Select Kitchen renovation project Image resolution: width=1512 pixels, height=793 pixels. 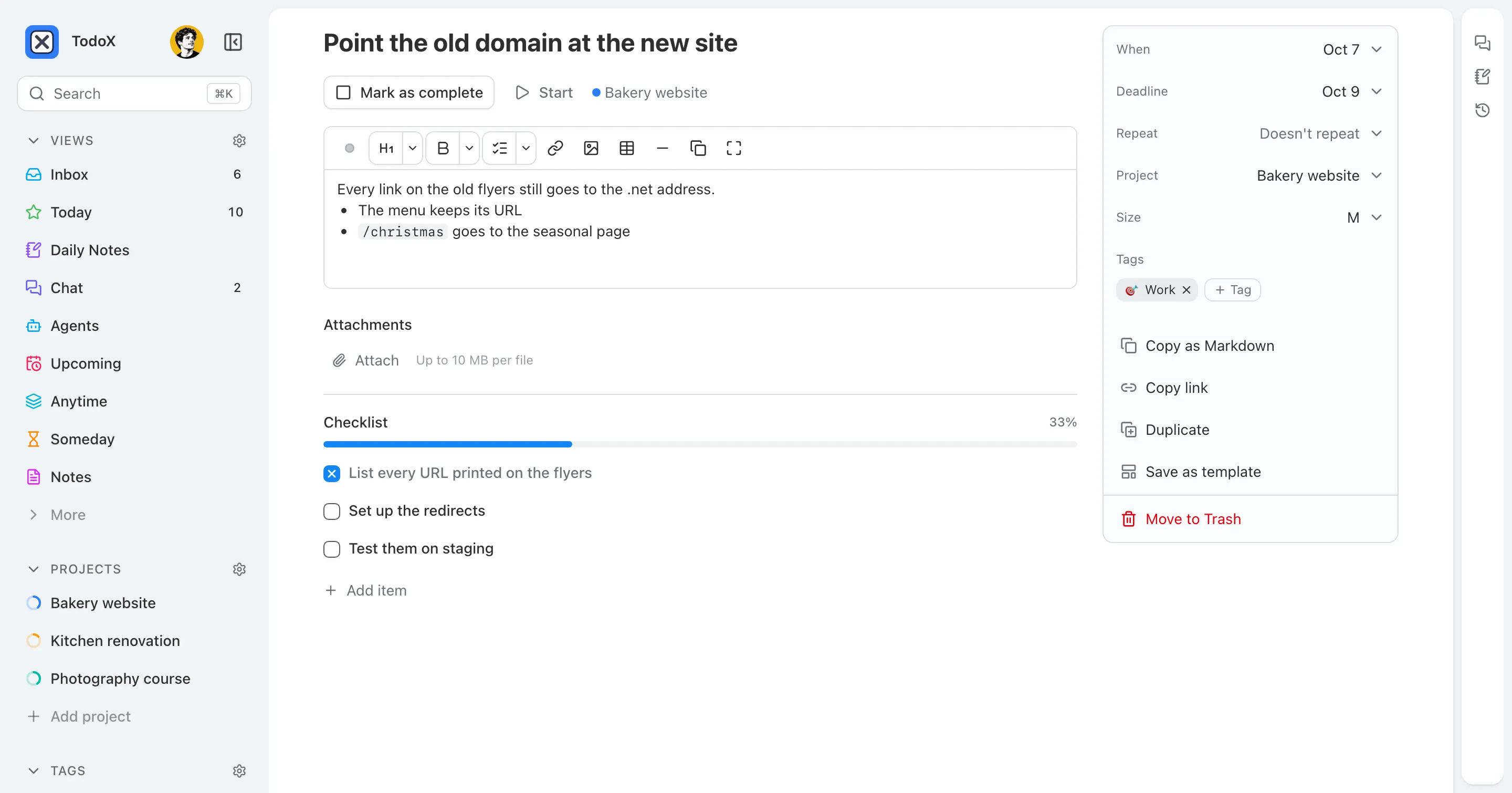pyautogui.click(x=134, y=641)
